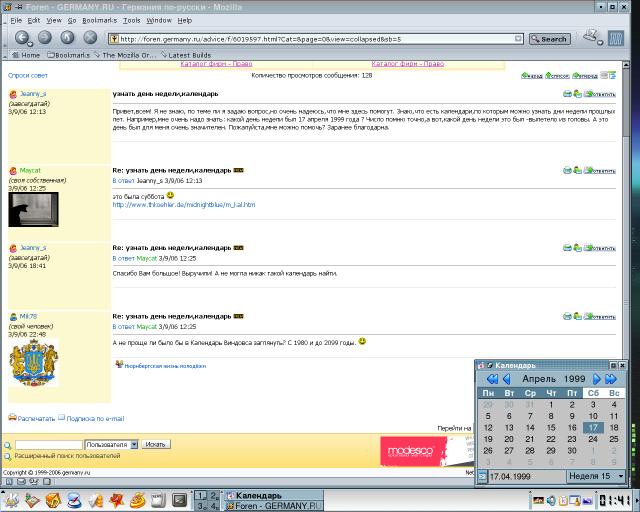
Task: Switch to virtual desktop 2 in pager
Action: pyautogui.click(x=213, y=494)
